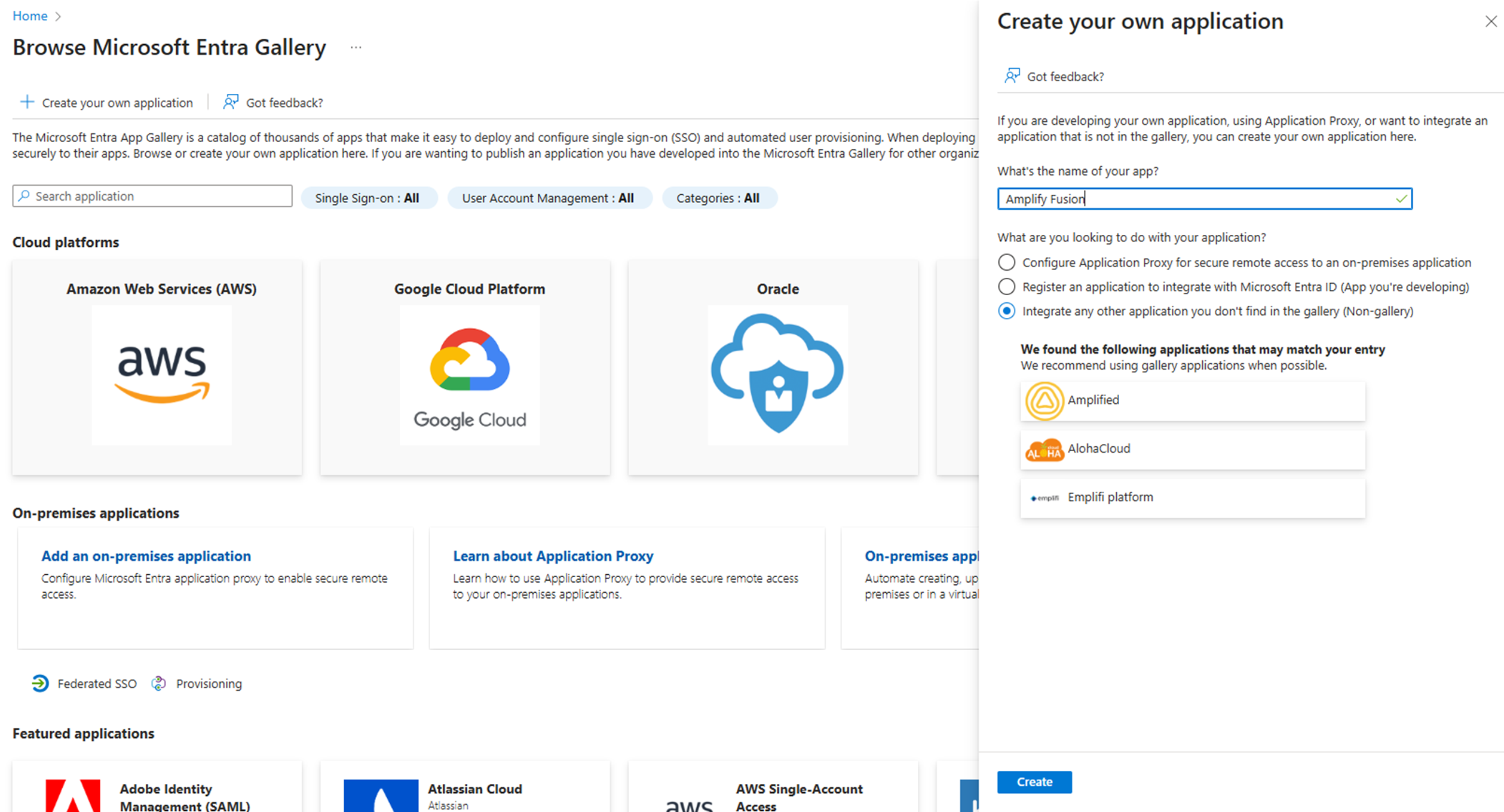Choose the Emplifi platform suggested application
Image resolution: width=1504 pixels, height=812 pixels.
[x=1193, y=498]
